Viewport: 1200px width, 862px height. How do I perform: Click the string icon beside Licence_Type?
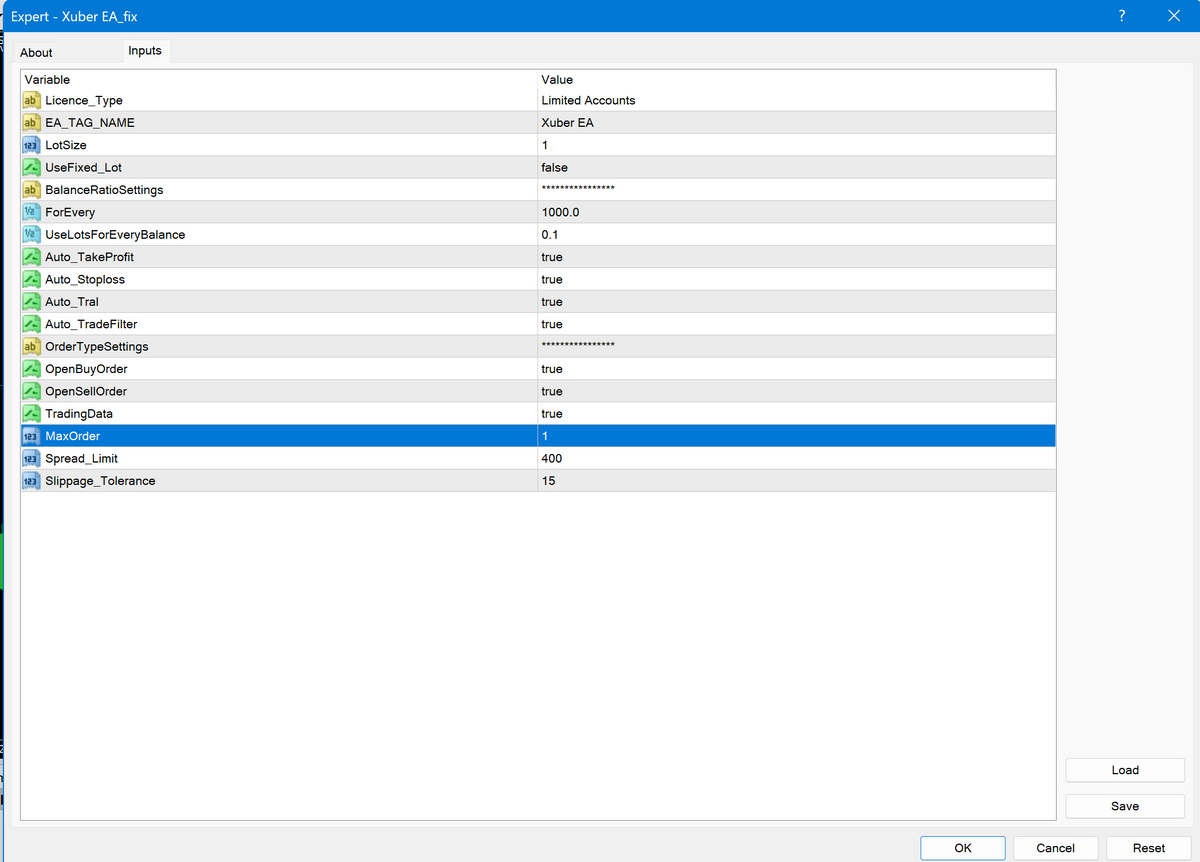click(x=30, y=100)
